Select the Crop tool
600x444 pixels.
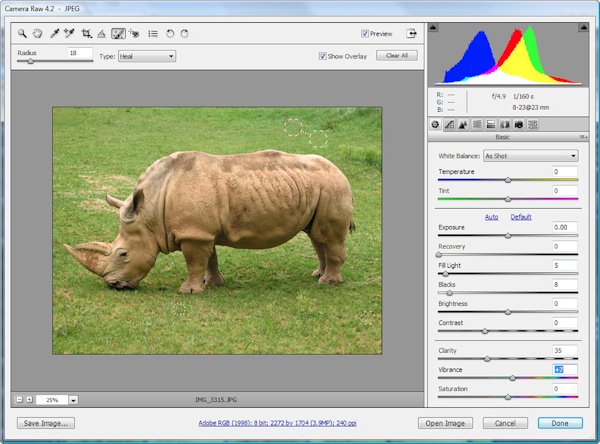click(86, 34)
